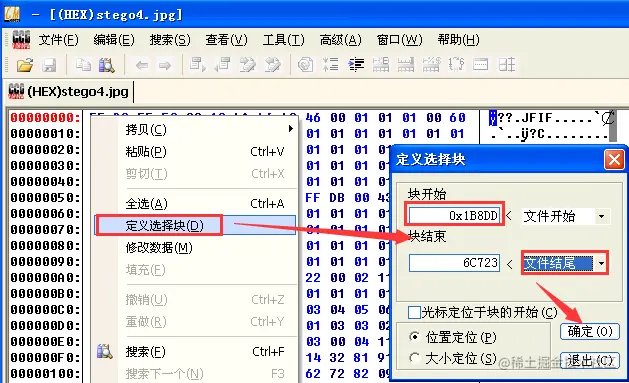Click the %$ toolbar icon

pyautogui.click(x=431, y=65)
